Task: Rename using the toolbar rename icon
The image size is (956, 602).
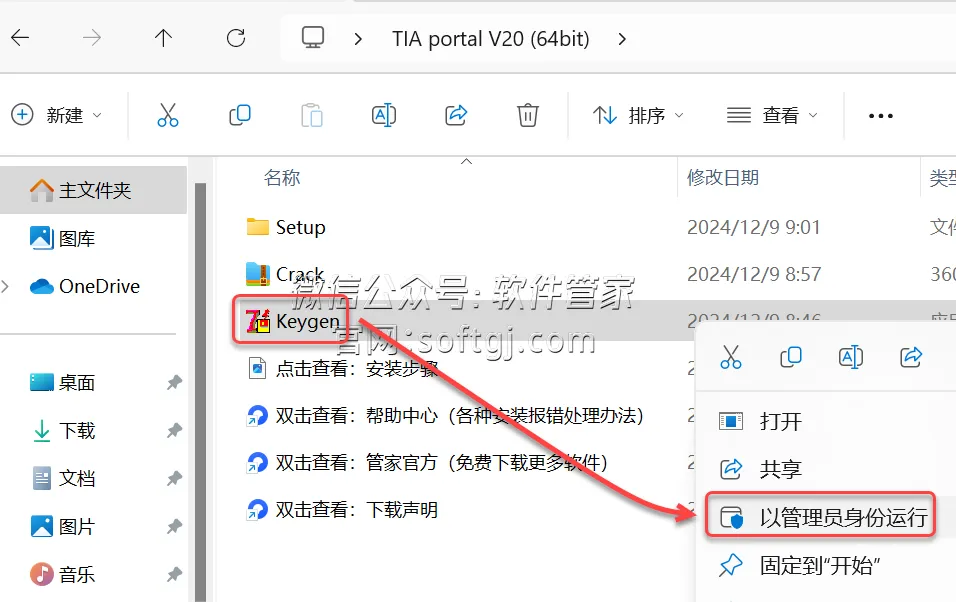Action: pyautogui.click(x=384, y=115)
